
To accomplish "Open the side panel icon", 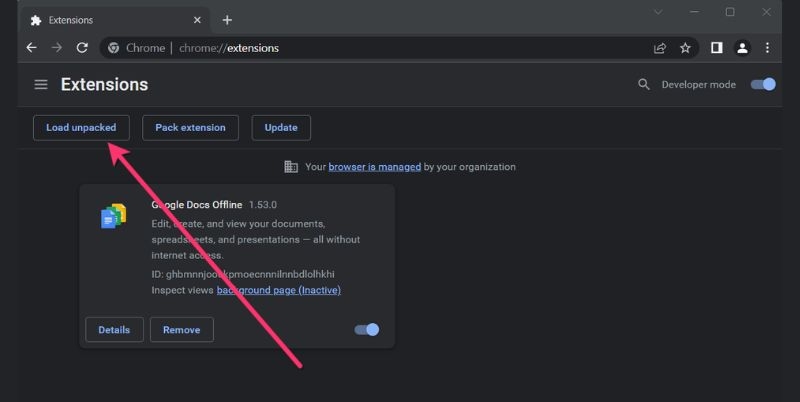I will click(x=716, y=47).
